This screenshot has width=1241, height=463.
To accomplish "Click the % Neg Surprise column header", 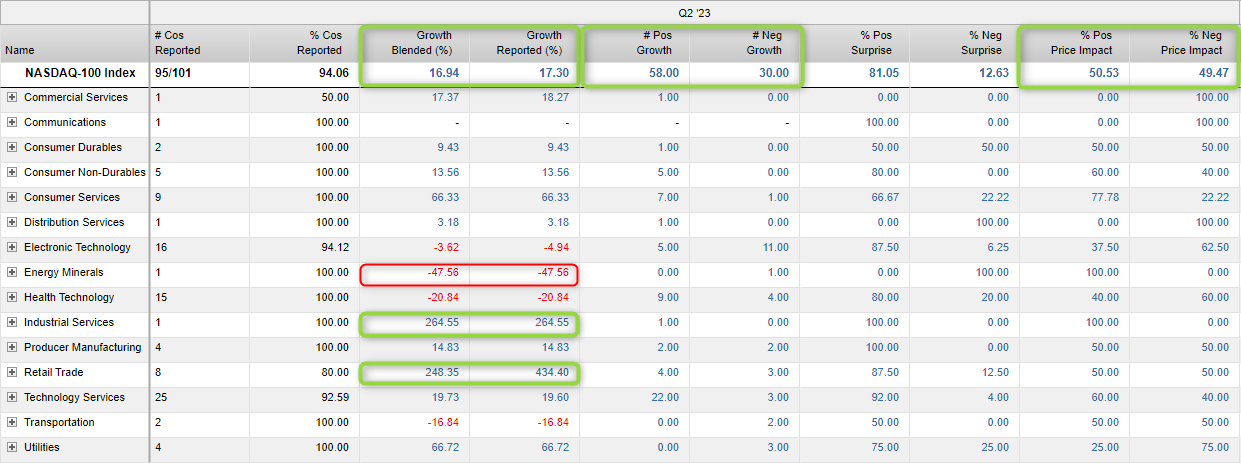I will coord(965,43).
